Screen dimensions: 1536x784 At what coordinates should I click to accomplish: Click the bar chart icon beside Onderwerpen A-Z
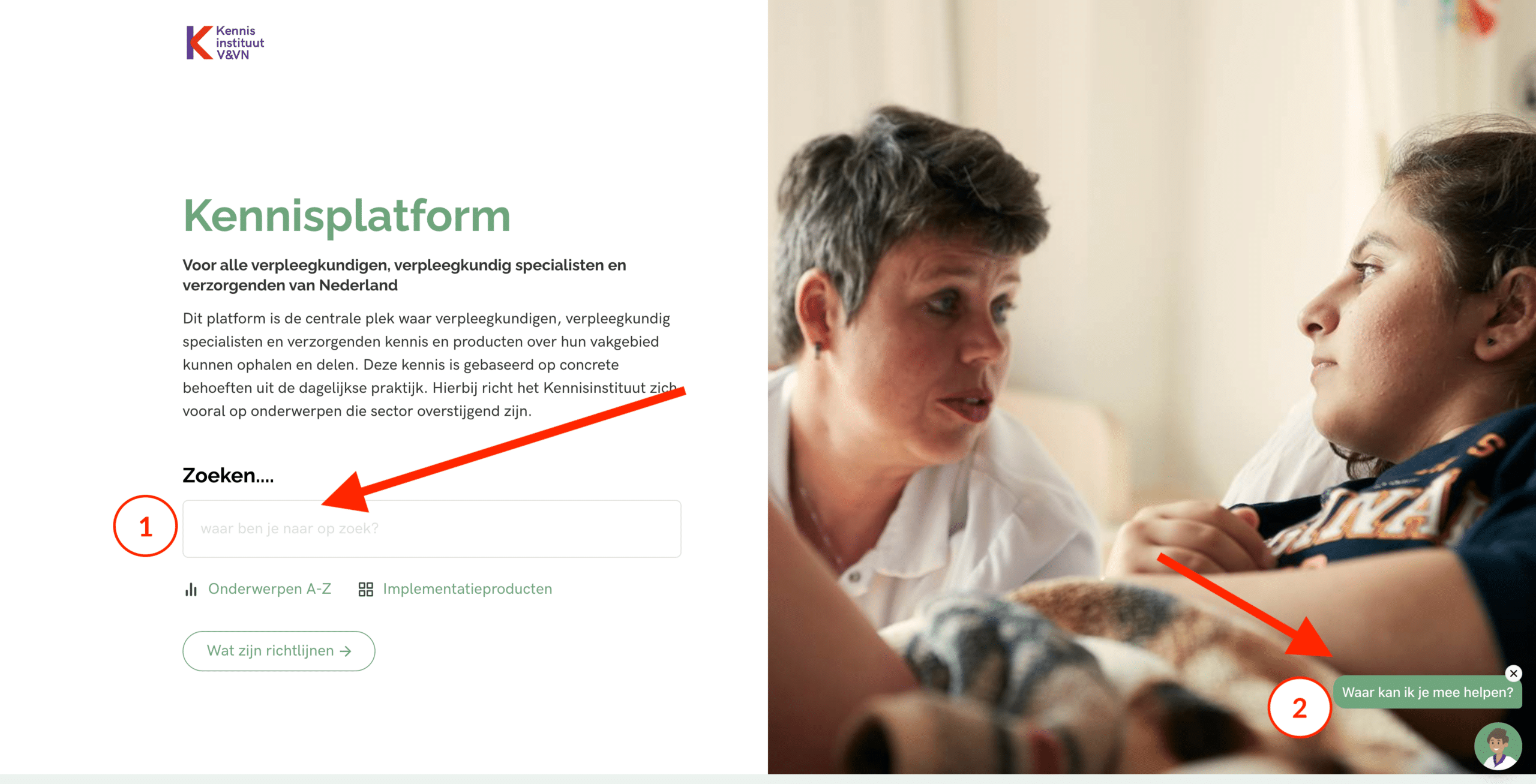(x=191, y=590)
